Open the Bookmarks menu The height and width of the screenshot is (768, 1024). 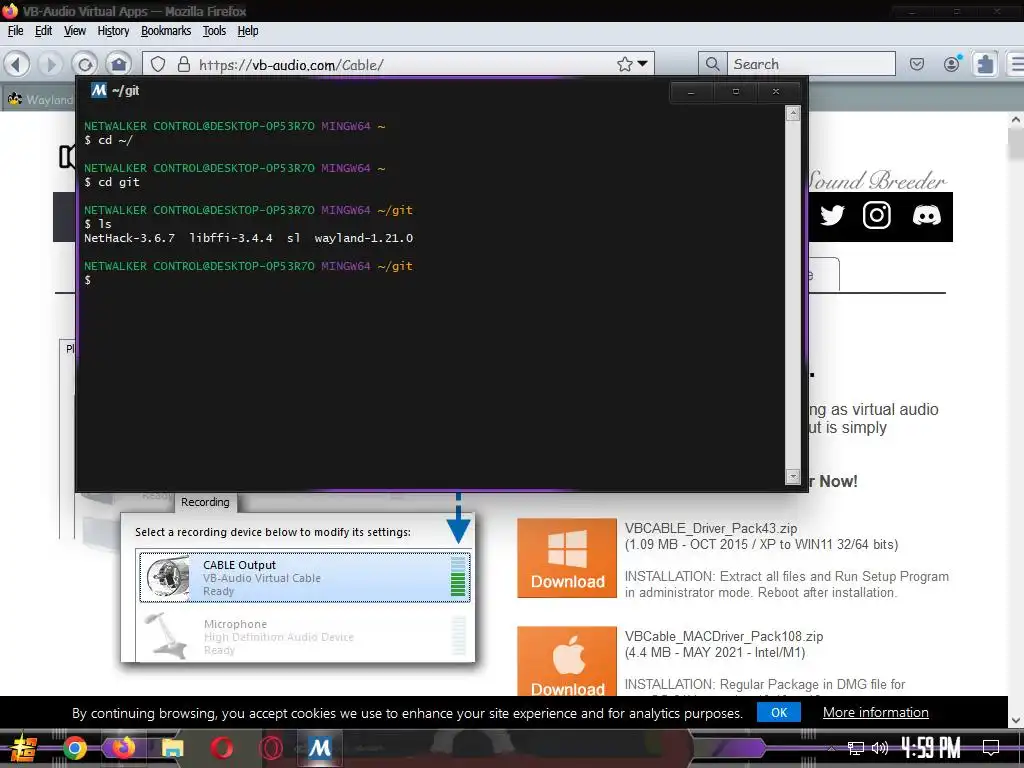click(x=166, y=31)
